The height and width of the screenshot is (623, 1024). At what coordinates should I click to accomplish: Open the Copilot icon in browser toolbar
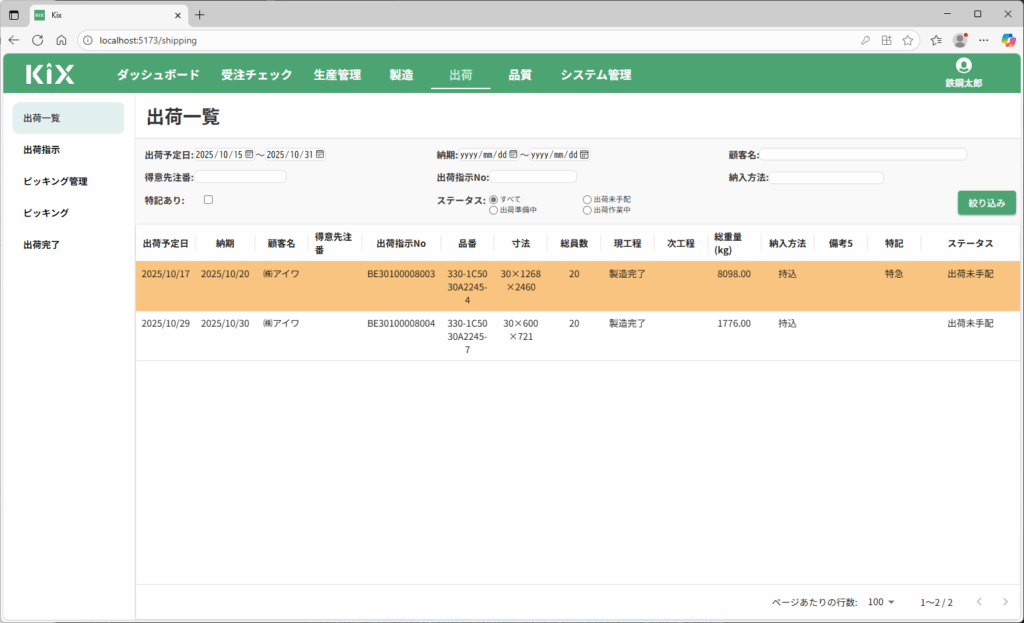pyautogui.click(x=1008, y=40)
